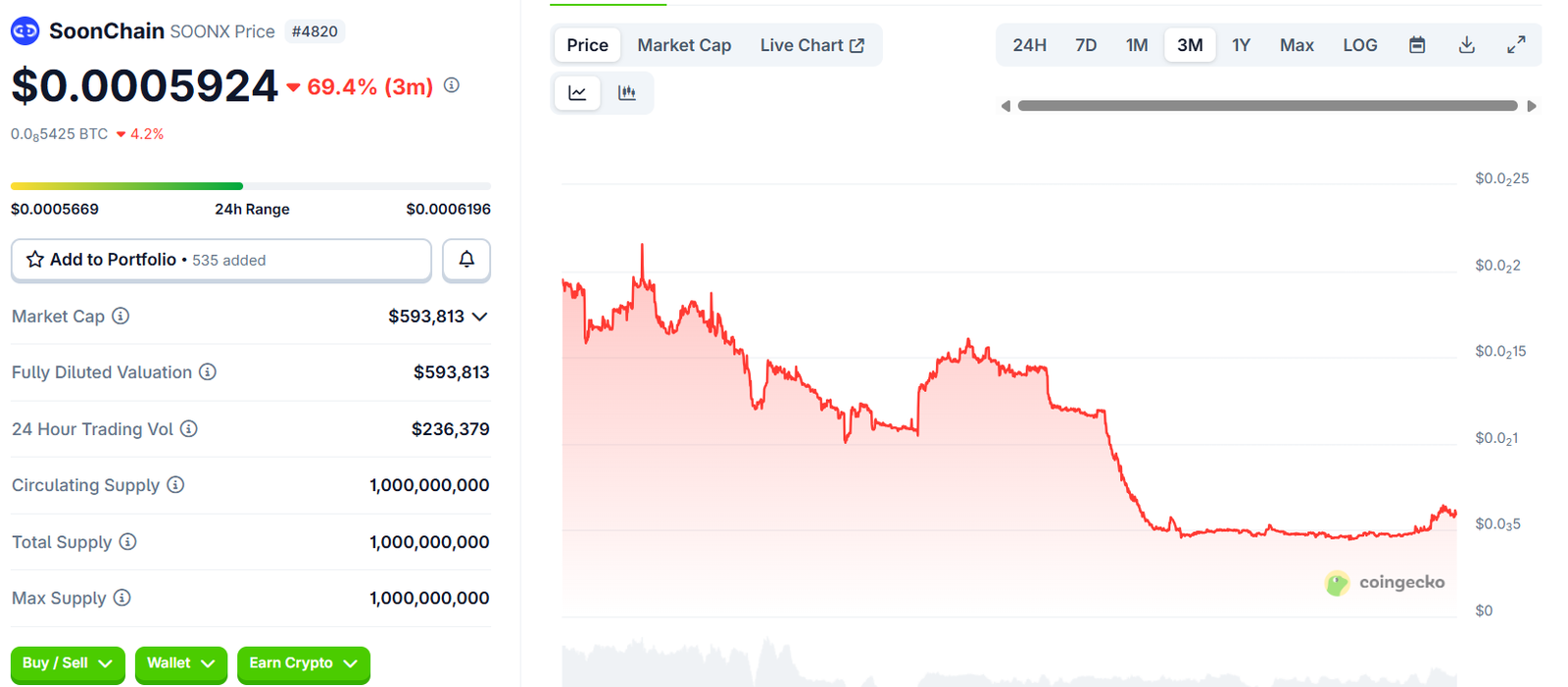Image resolution: width=1568 pixels, height=687 pixels.
Task: Select the 24H time range
Action: (1029, 45)
